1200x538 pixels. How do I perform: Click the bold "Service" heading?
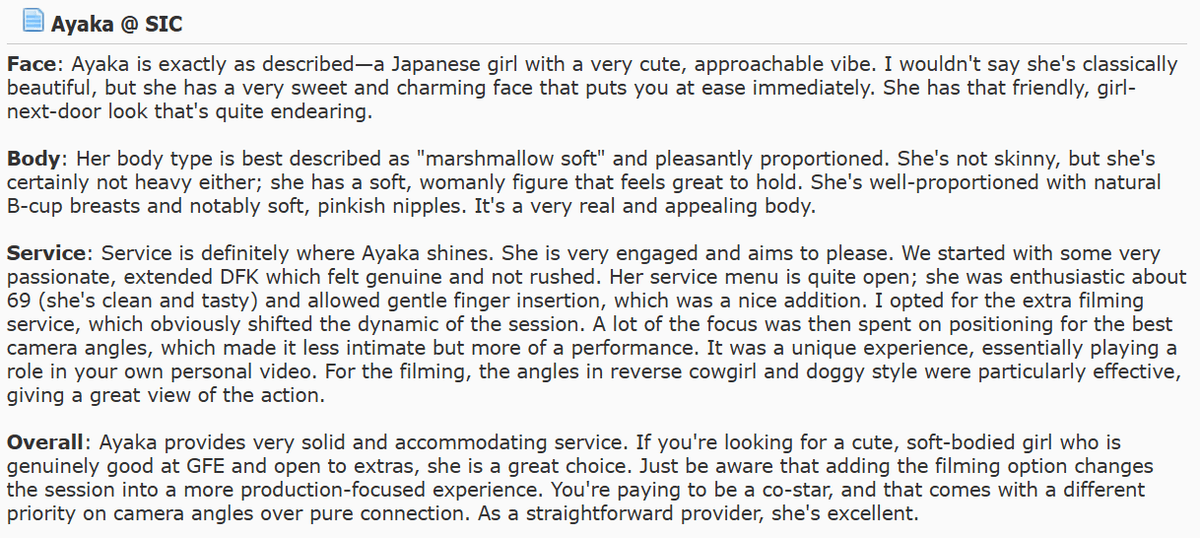44,255
